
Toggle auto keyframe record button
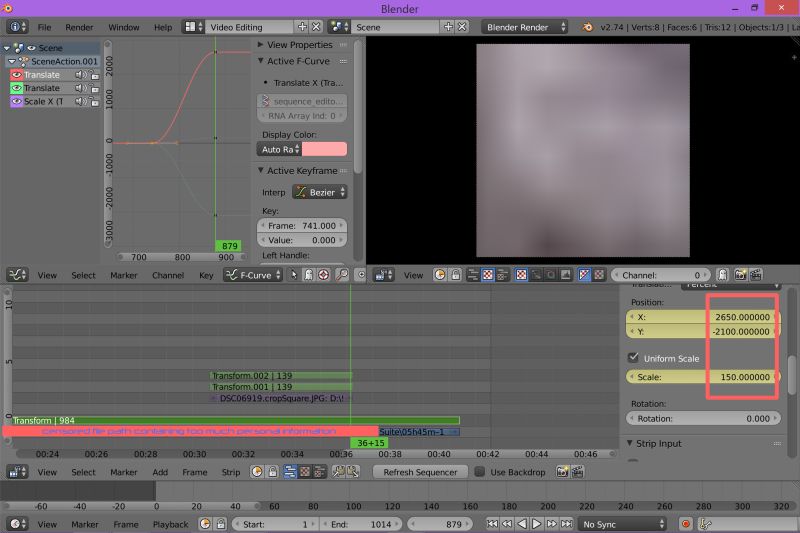[x=686, y=524]
